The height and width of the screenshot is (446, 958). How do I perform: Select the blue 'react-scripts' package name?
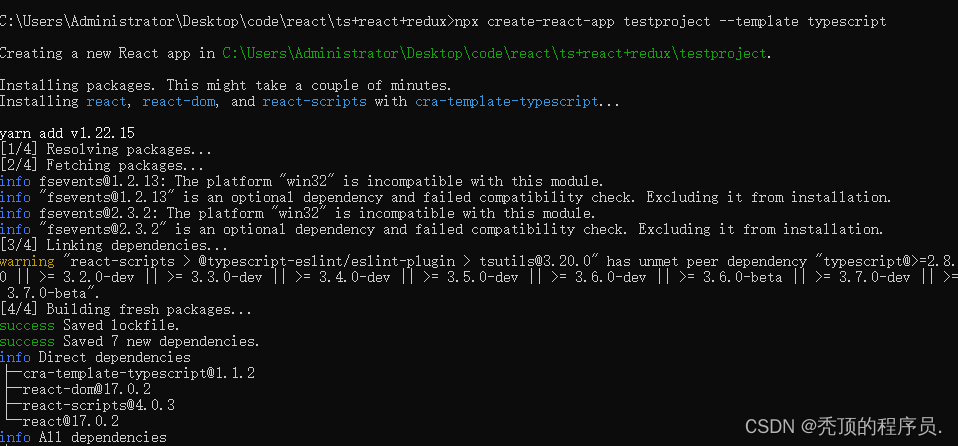pyautogui.click(x=315, y=101)
